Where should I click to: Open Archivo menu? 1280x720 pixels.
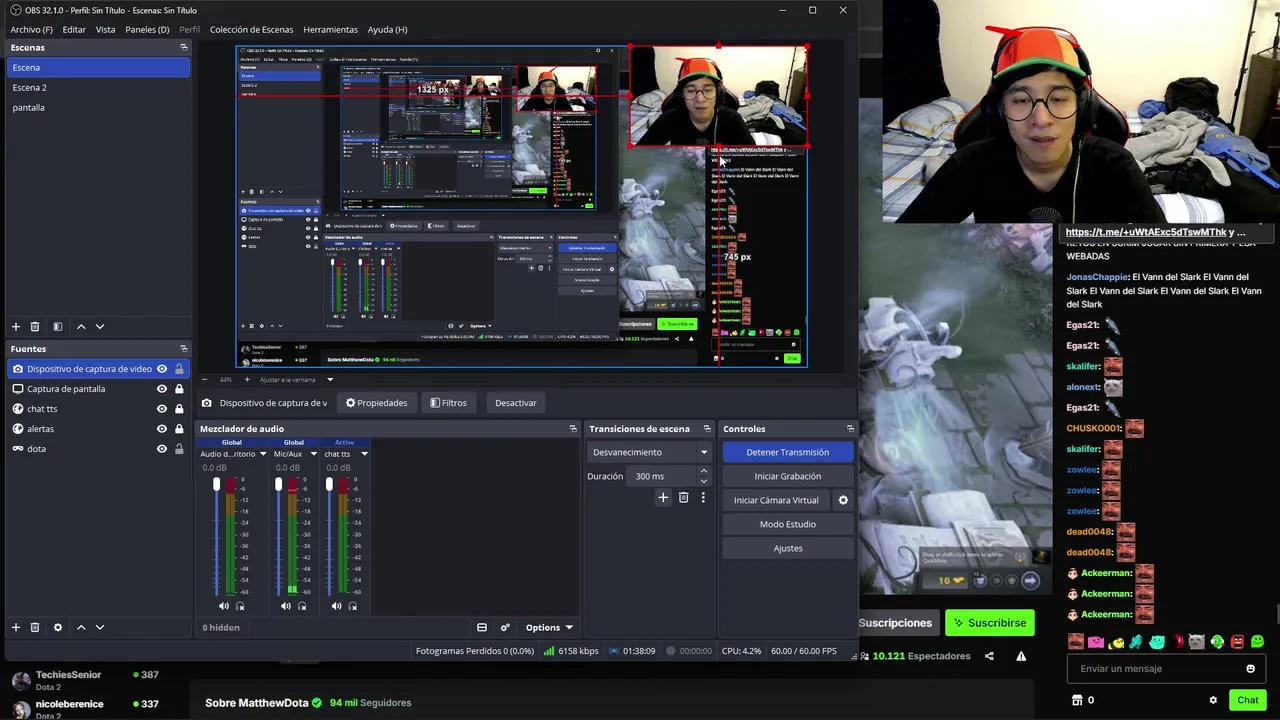(x=31, y=29)
